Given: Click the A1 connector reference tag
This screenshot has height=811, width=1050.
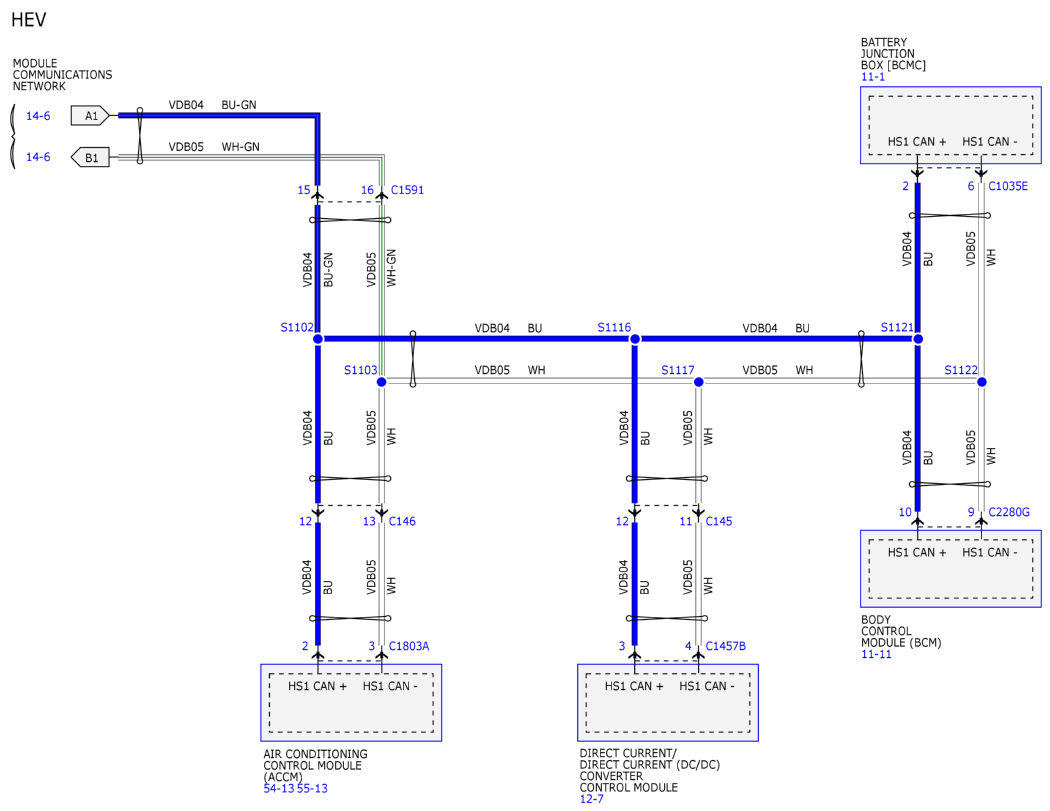Looking at the screenshot, I should pyautogui.click(x=90, y=116).
